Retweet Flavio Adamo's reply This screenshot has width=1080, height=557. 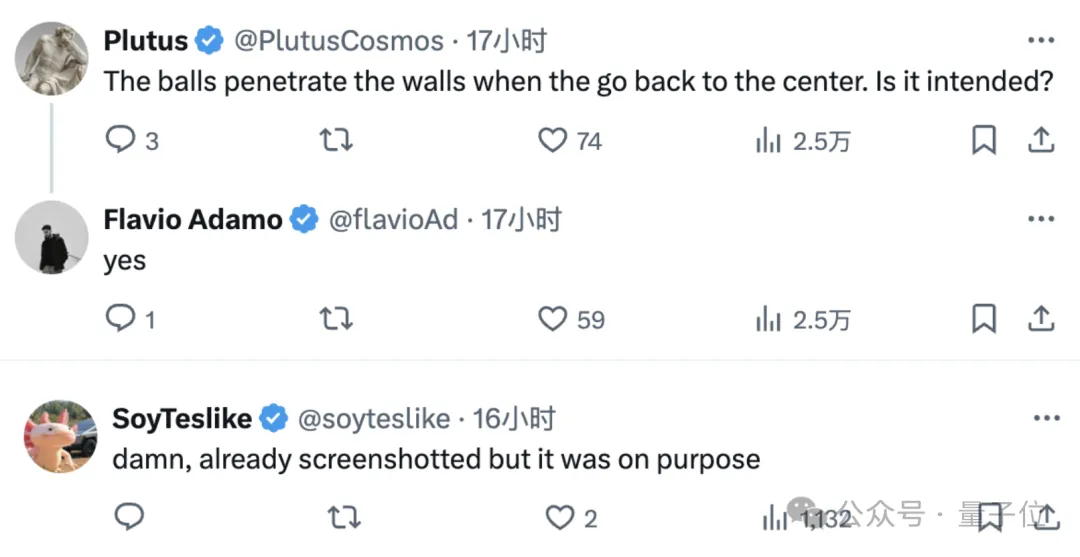[335, 319]
